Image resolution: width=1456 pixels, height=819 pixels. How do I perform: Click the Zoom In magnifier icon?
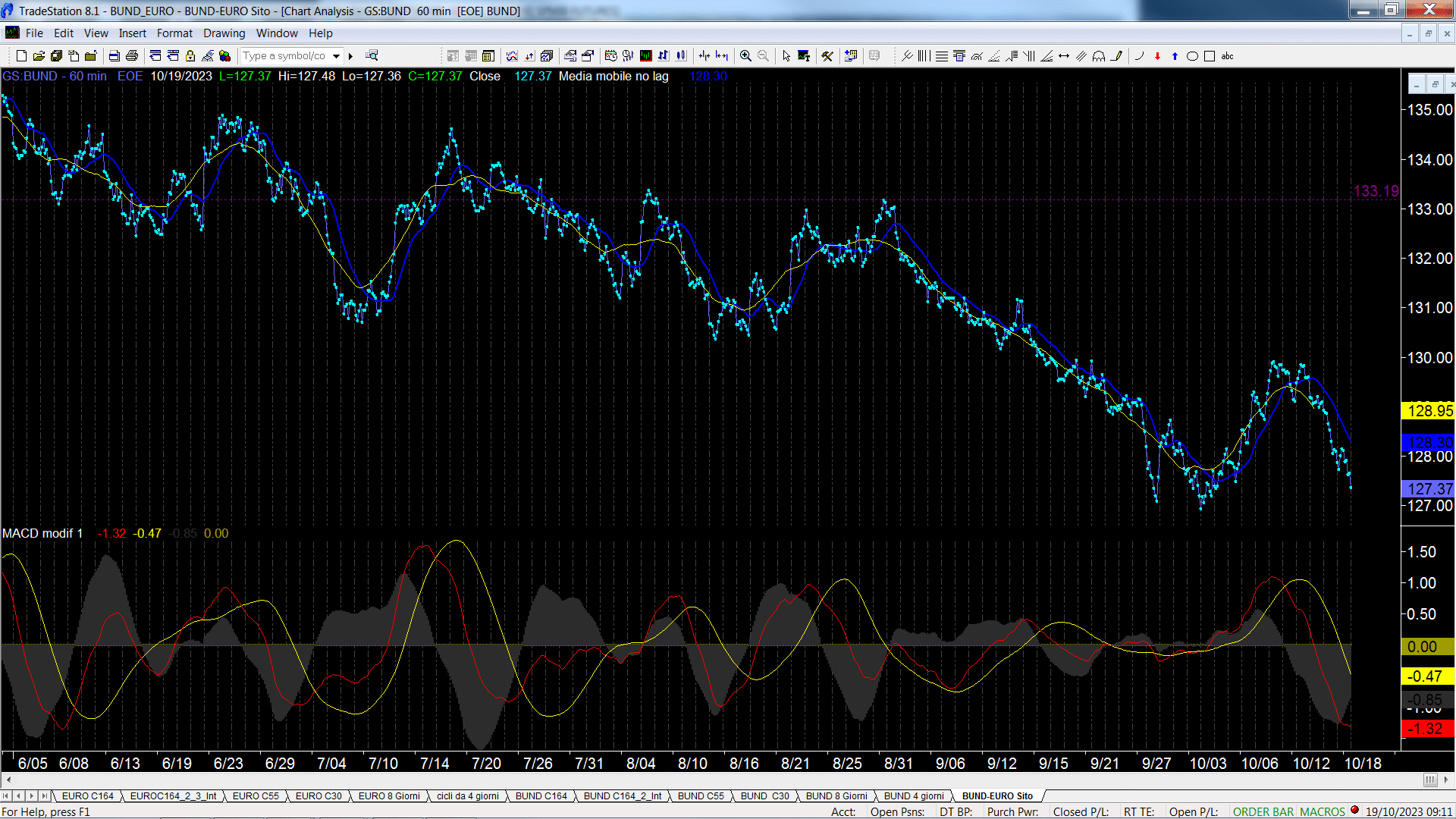pos(745,56)
